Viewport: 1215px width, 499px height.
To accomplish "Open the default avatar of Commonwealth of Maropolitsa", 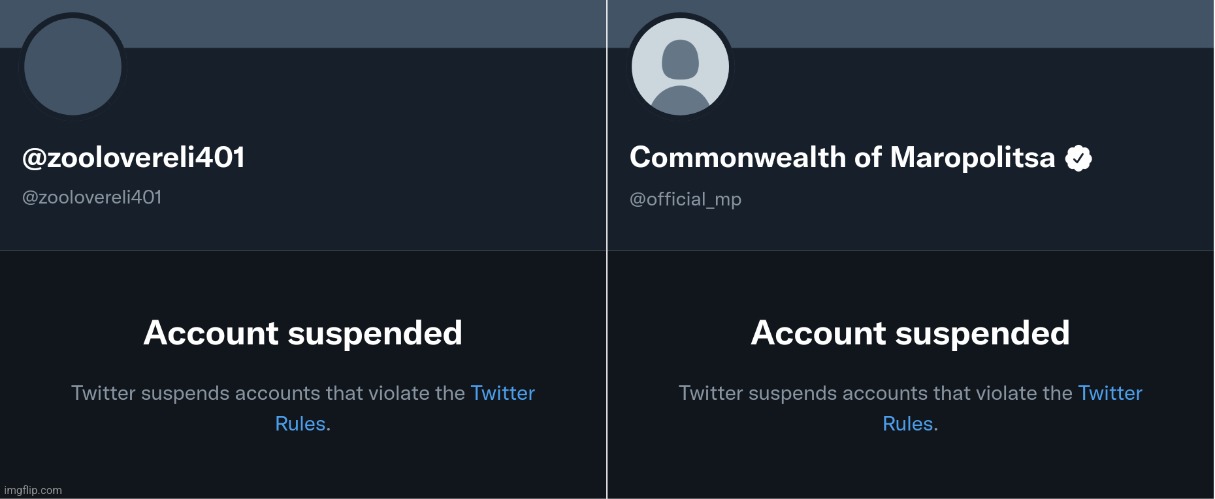I will coord(680,67).
